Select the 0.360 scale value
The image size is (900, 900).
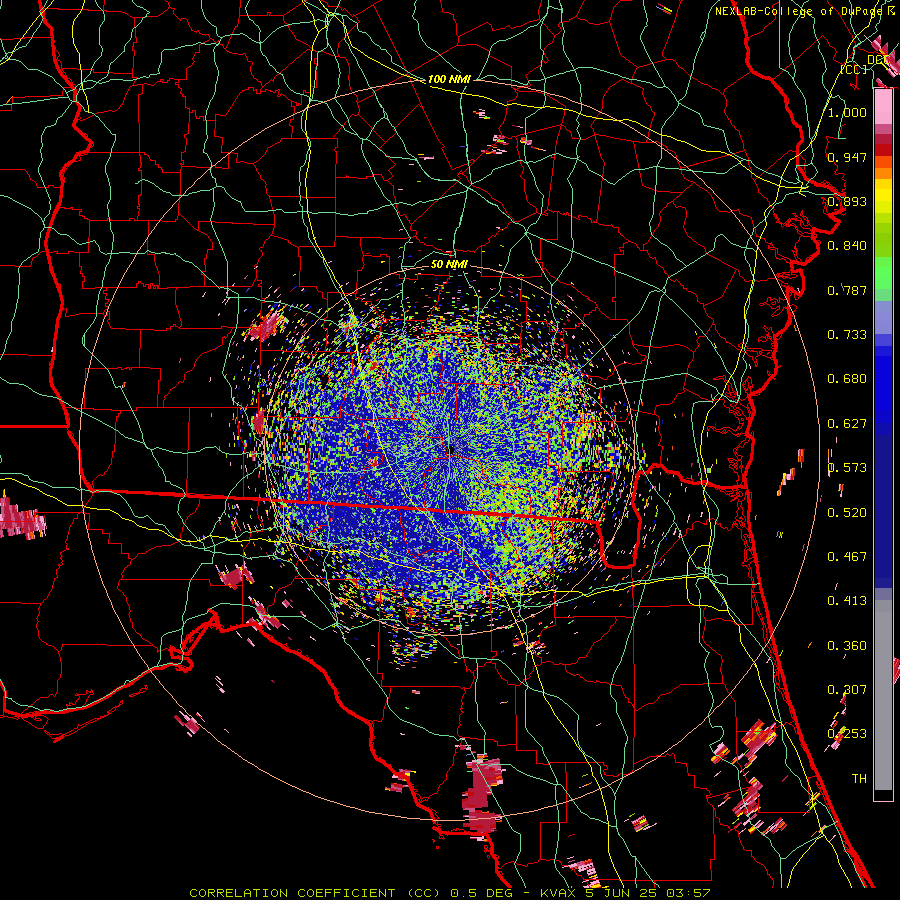847,646
